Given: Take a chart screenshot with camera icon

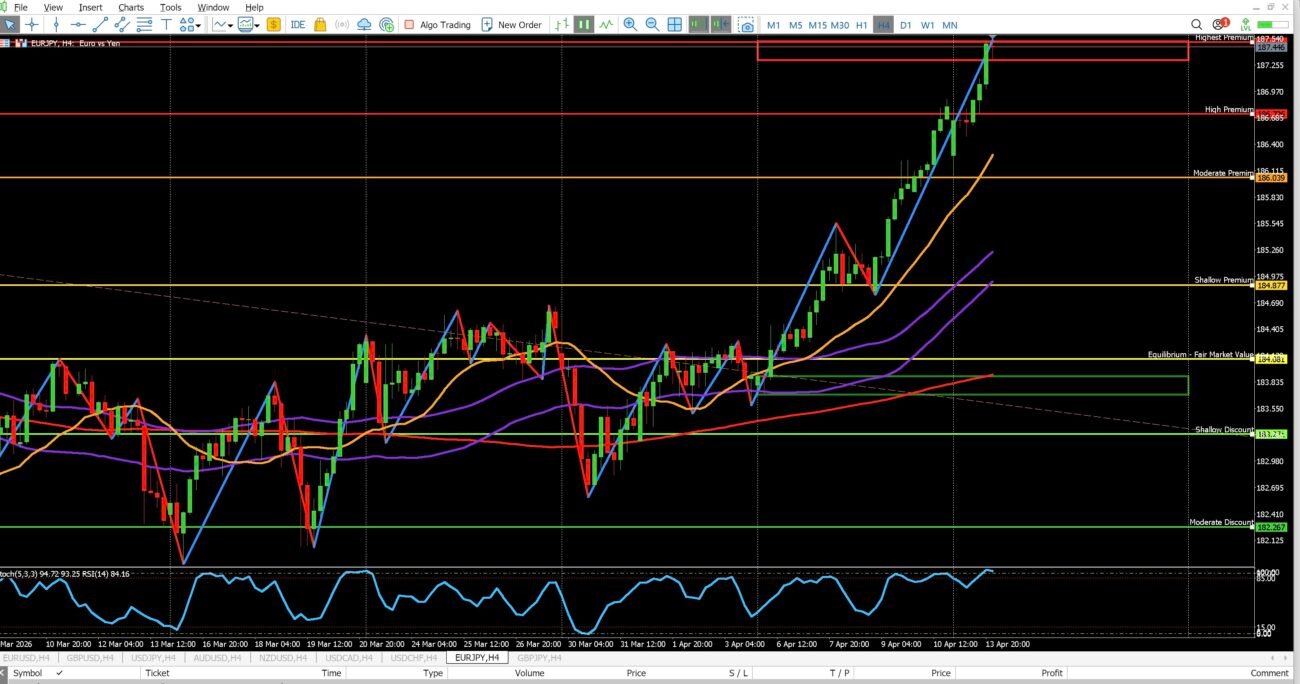Looking at the screenshot, I should [x=746, y=25].
